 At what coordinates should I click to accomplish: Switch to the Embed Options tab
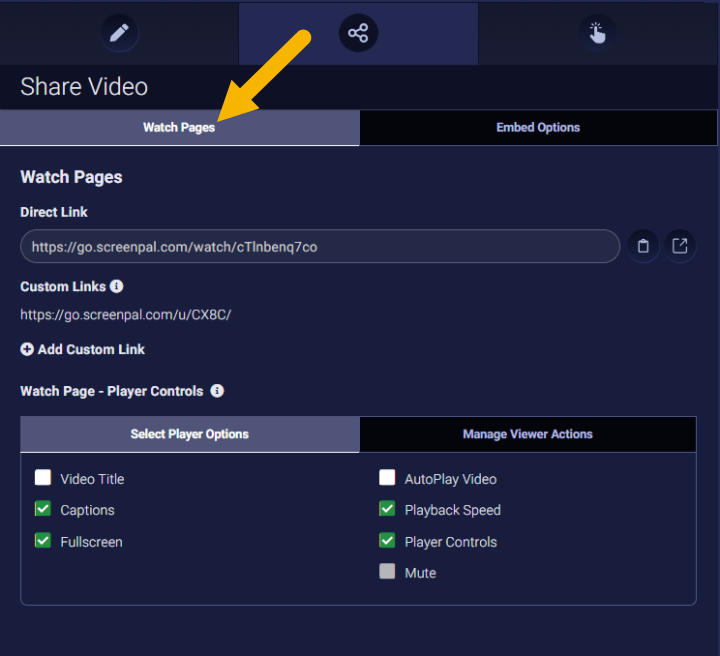tap(538, 128)
